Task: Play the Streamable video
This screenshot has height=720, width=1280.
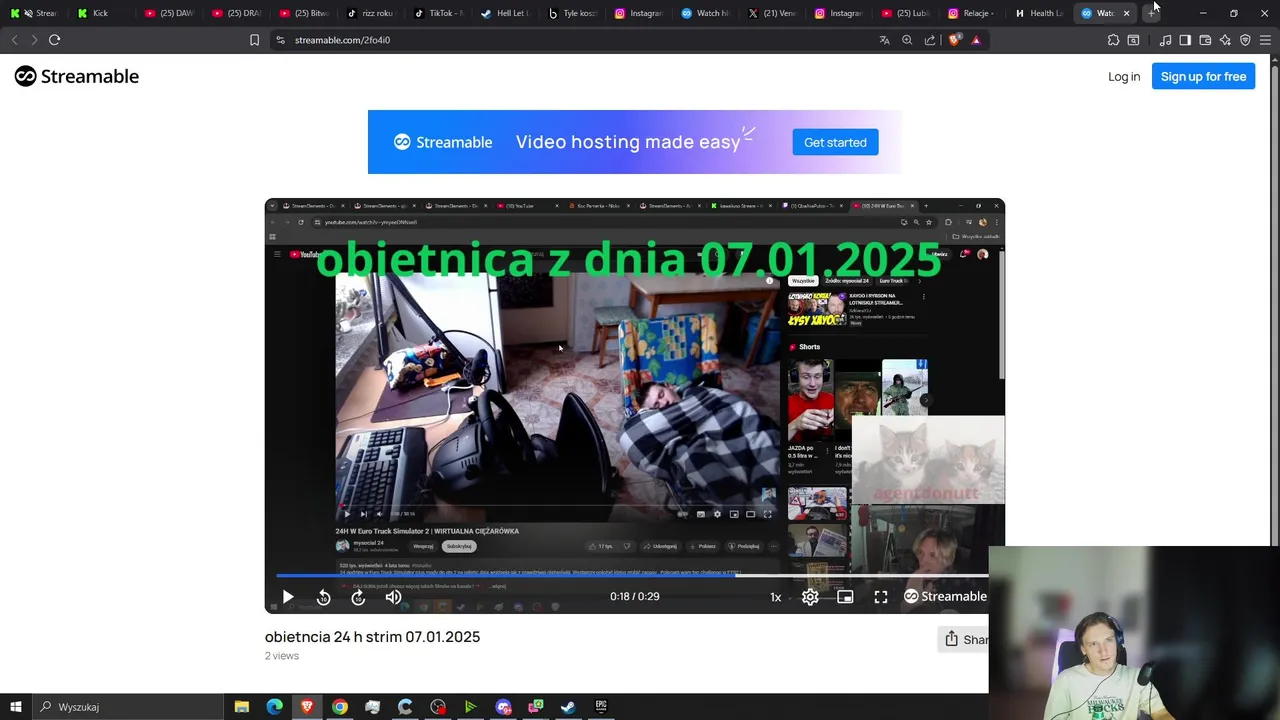Action: click(288, 597)
